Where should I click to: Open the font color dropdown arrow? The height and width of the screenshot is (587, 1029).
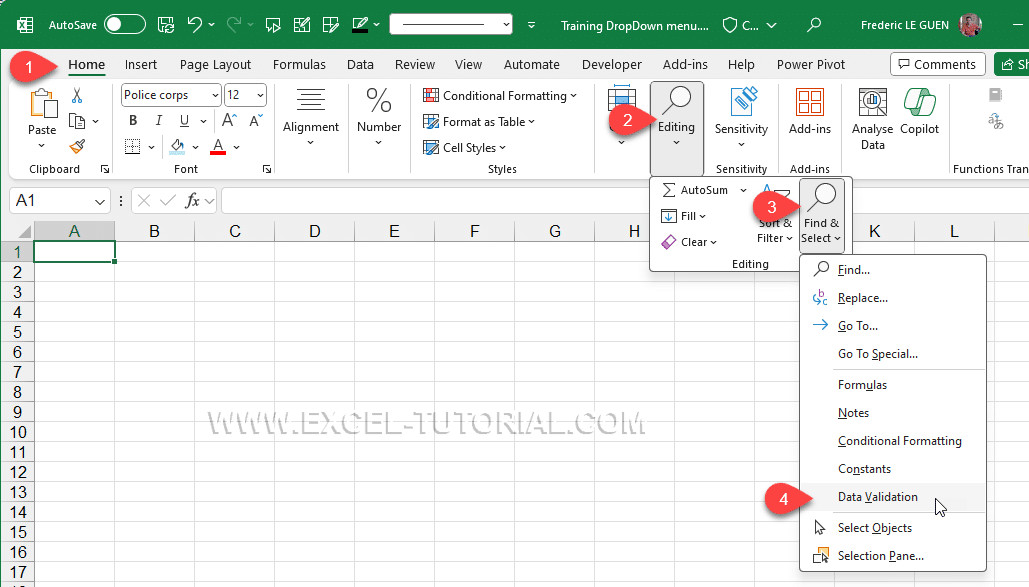point(237,147)
